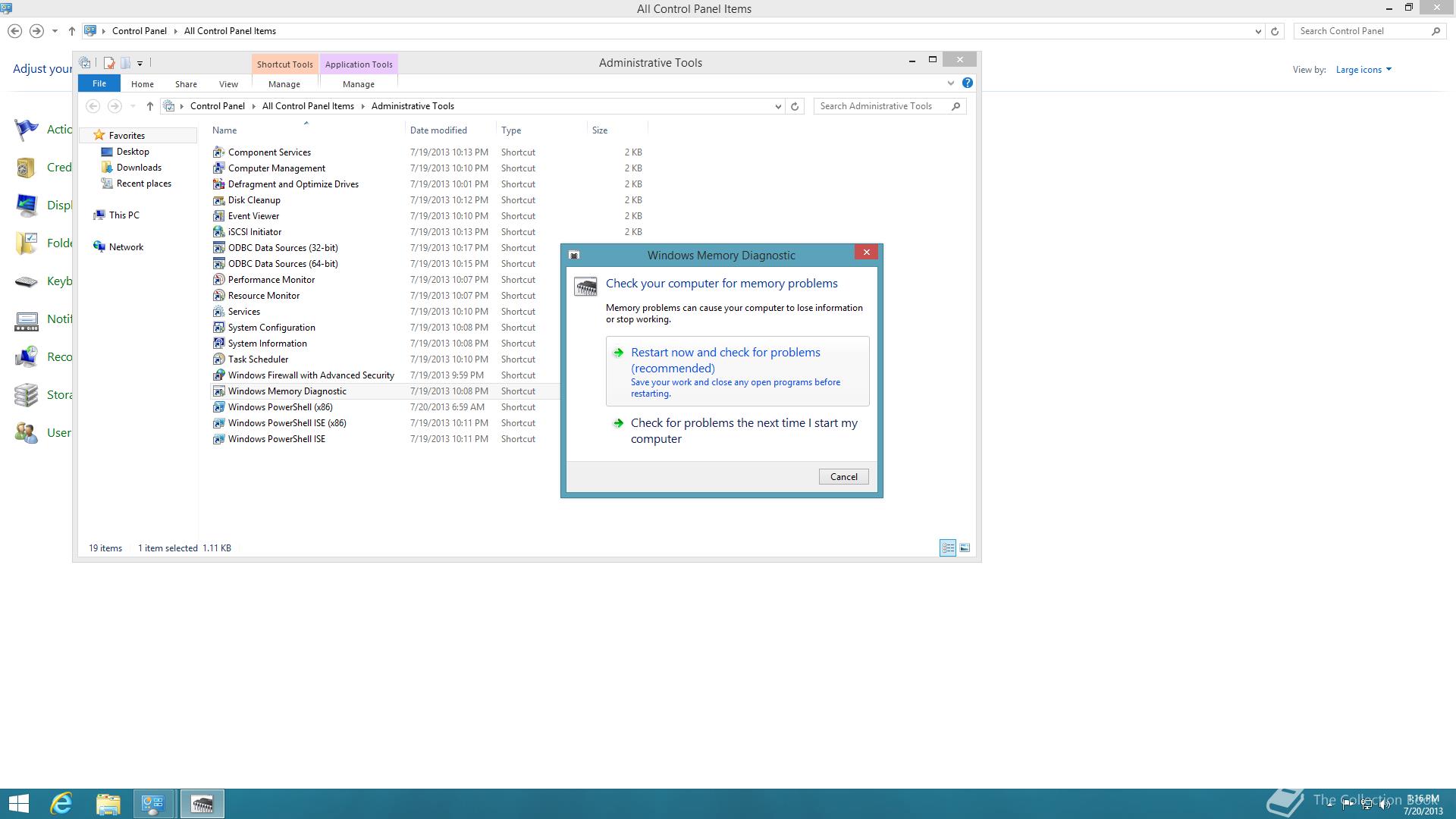Viewport: 1456px width, 819px height.
Task: Launch Internet Explorer from taskbar
Action: tap(61, 804)
